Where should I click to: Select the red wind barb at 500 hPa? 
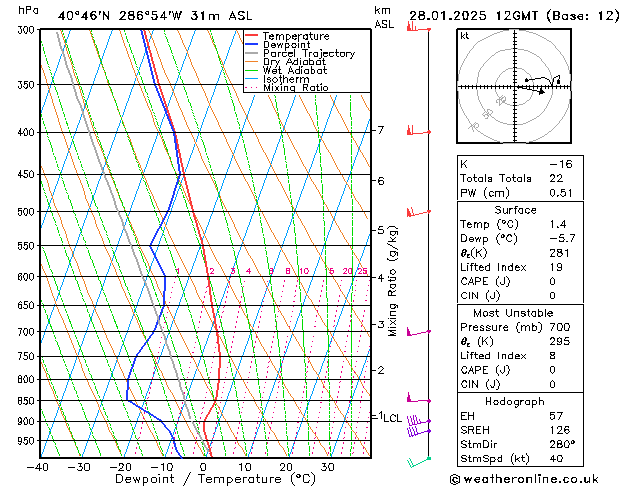coord(413,211)
